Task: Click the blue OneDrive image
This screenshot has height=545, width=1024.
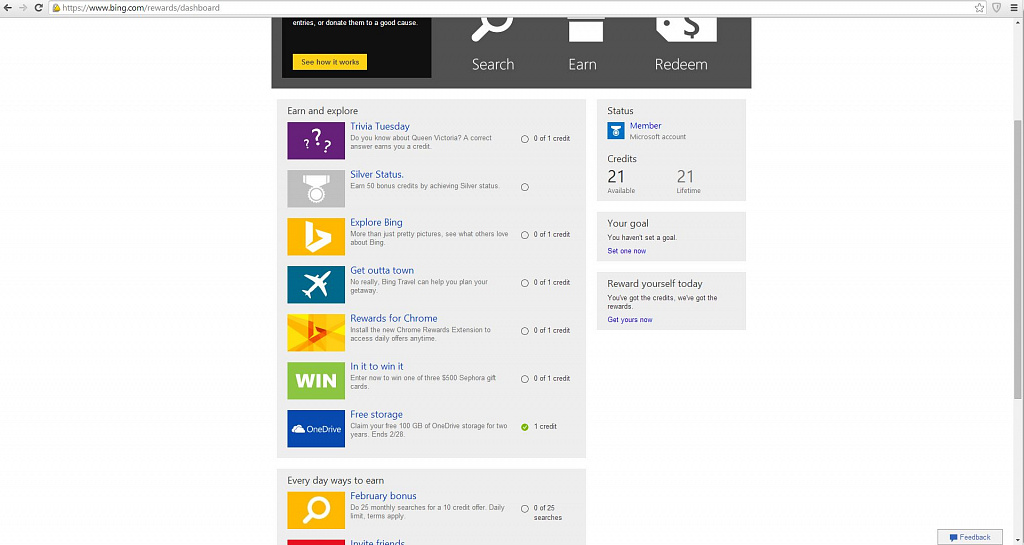Action: click(316, 428)
